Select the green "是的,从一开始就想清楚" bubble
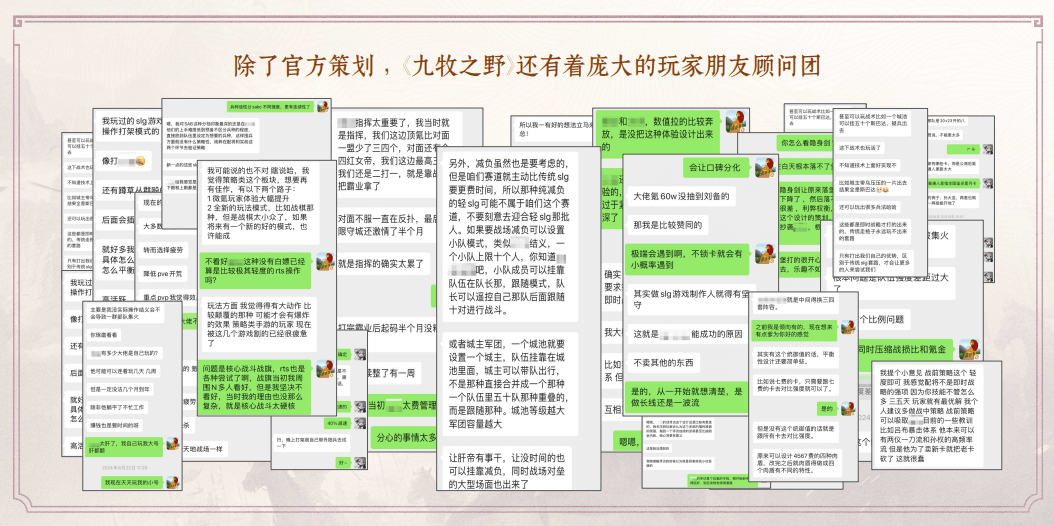Image resolution: width=1054 pixels, height=526 pixels. (x=686, y=398)
